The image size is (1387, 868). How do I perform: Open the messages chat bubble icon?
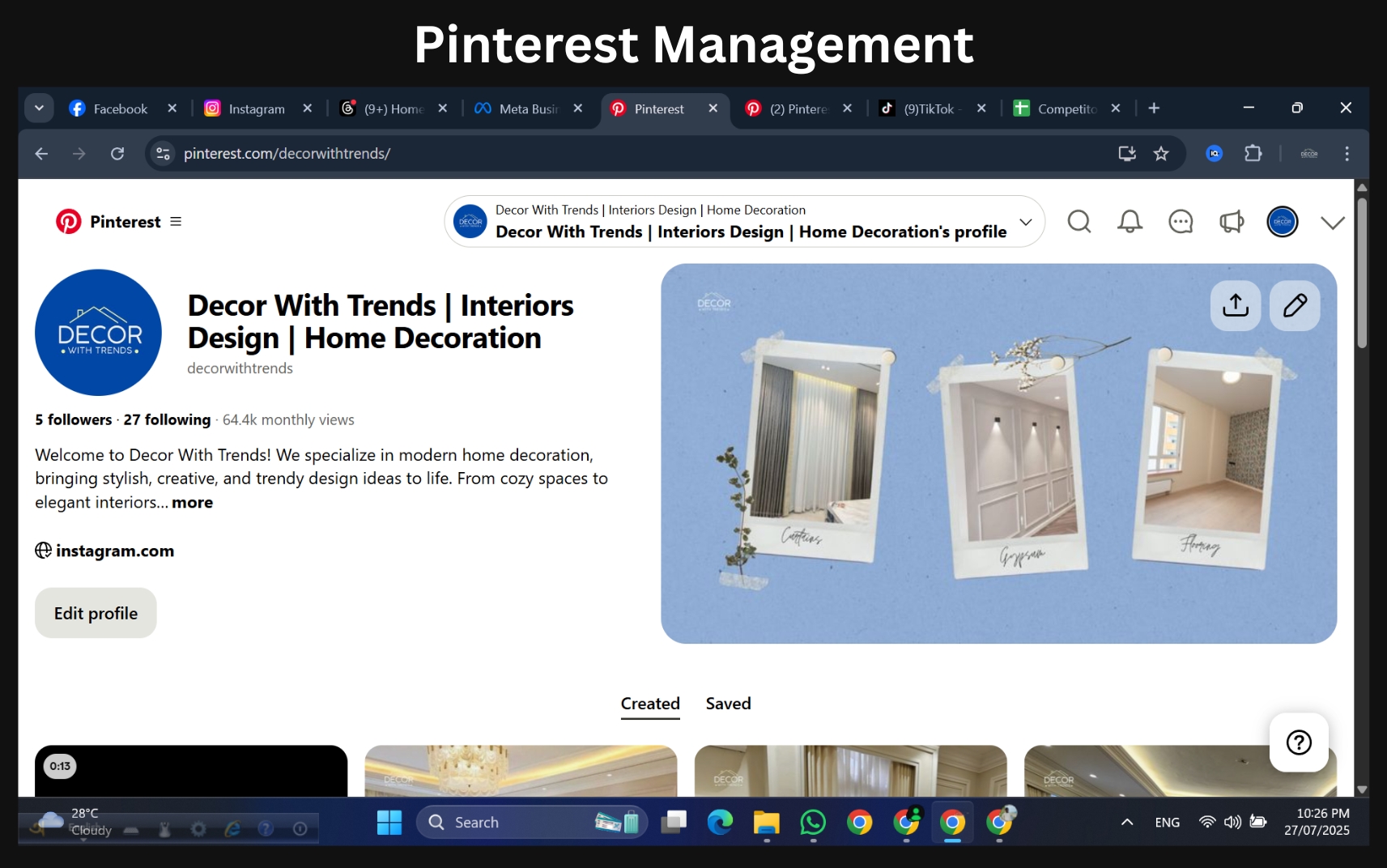point(1181,222)
